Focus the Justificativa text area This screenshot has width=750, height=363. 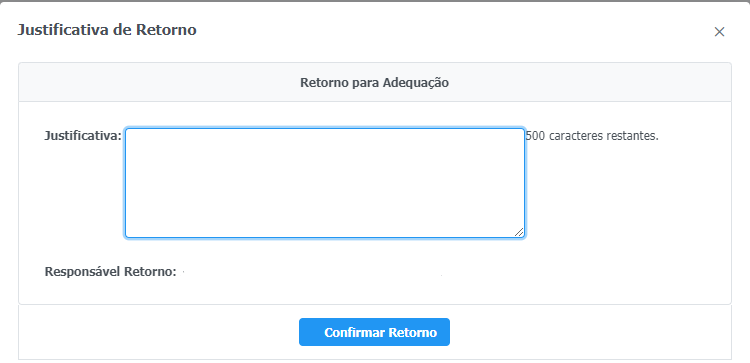tap(325, 183)
